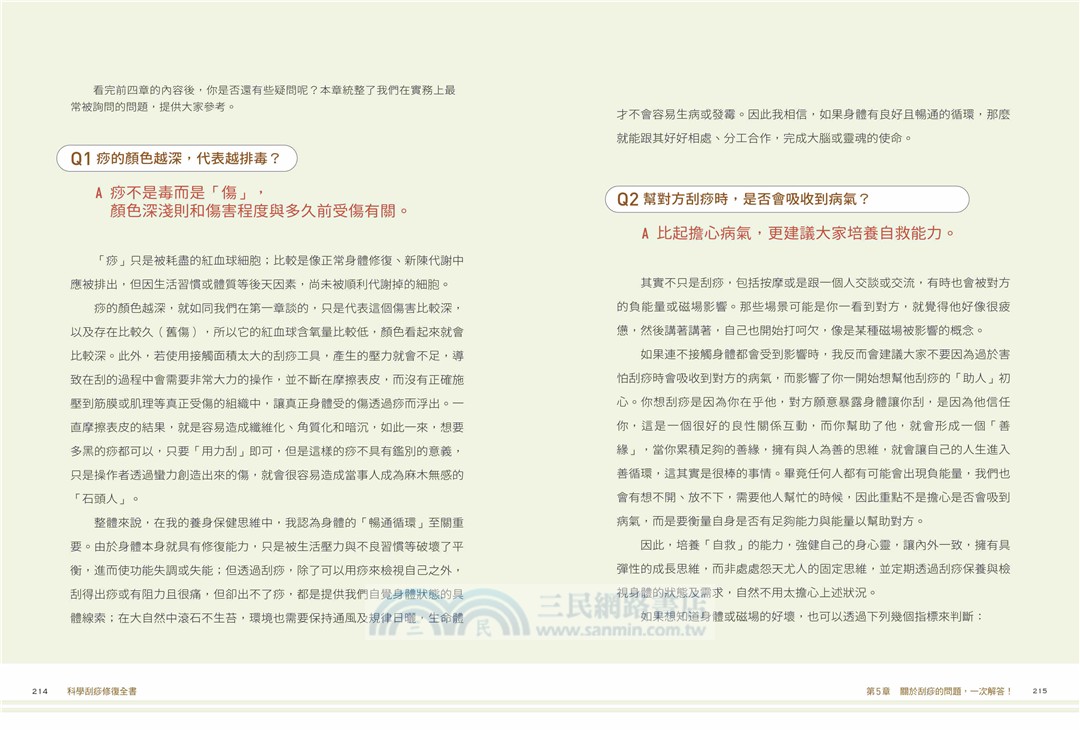Click the Q2 heading 幫對方刮痧時，是否會吸收到病氣
Viewport: 1080px width, 731px height.
[787, 199]
